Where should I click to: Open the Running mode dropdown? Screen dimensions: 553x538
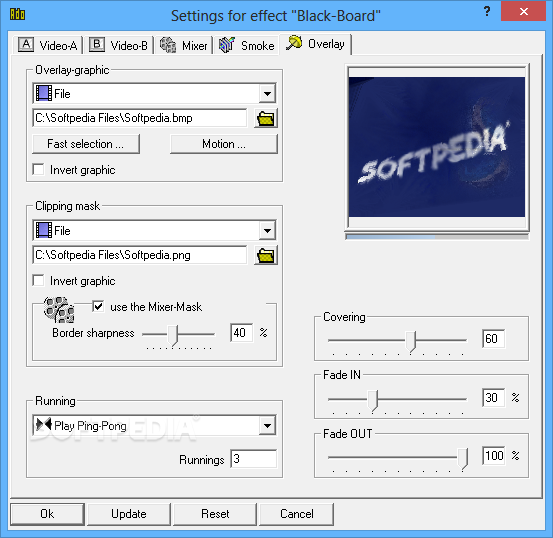tap(267, 425)
